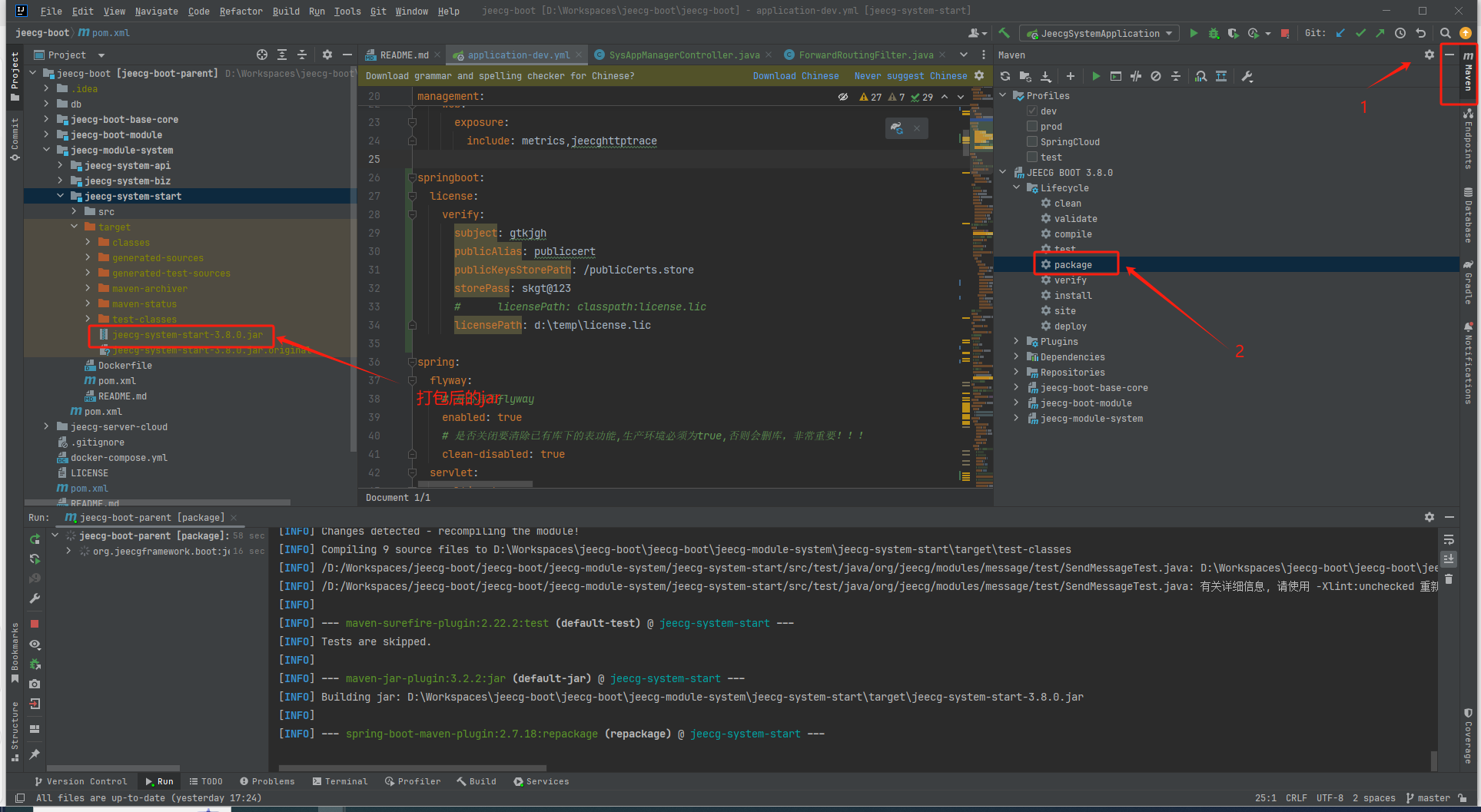Open the JeecgSystemApplication run configuration dropdown
The height and width of the screenshot is (812, 1481).
pos(1100,33)
